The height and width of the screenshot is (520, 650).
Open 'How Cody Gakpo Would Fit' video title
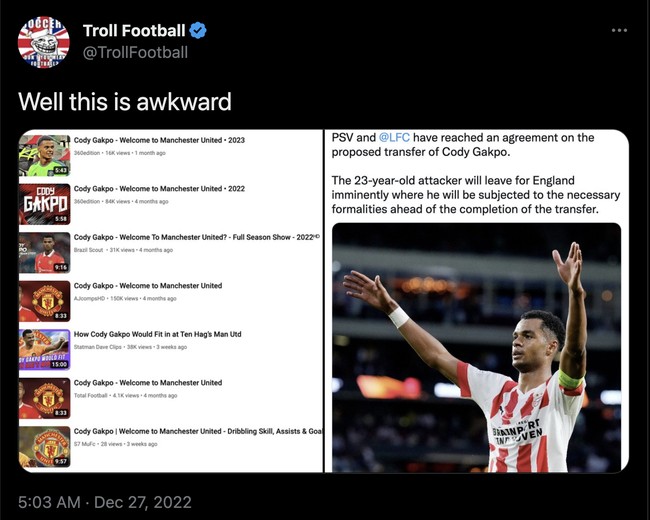(158, 334)
